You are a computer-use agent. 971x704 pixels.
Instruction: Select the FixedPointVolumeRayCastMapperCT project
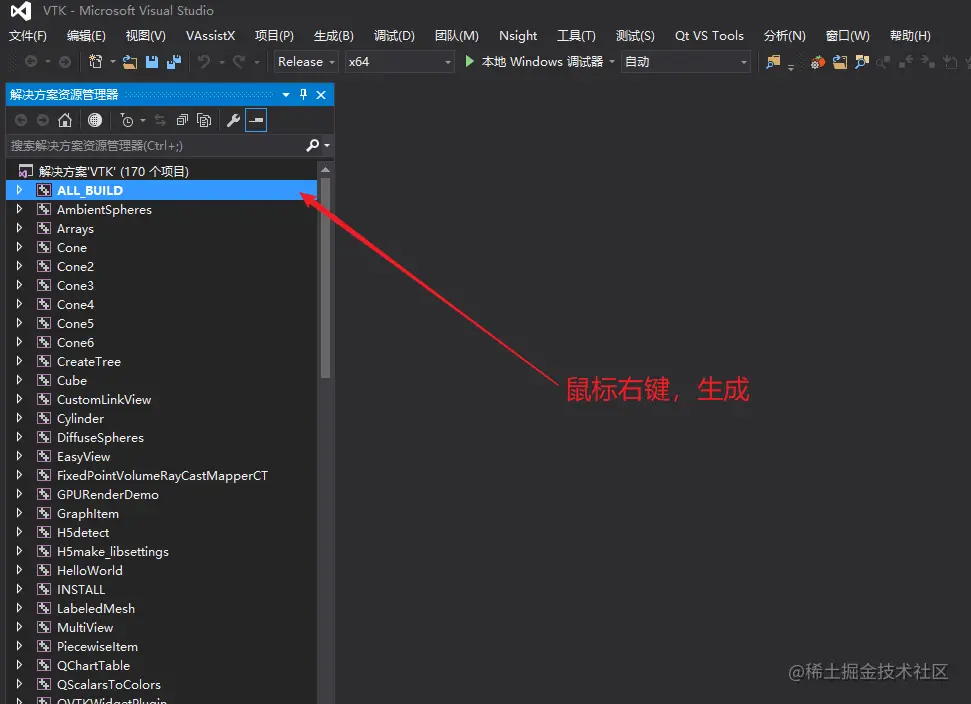point(161,476)
